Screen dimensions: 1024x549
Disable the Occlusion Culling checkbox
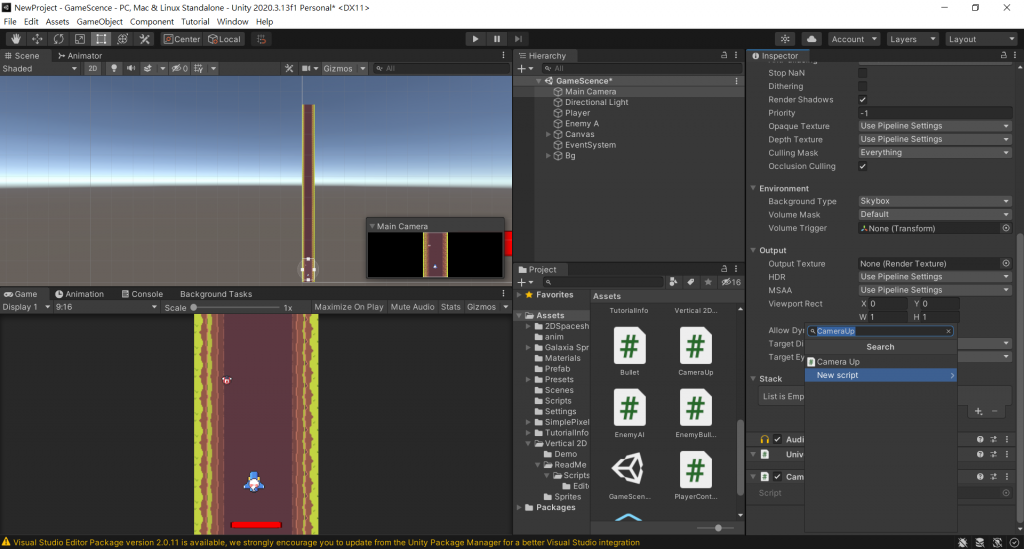click(863, 166)
